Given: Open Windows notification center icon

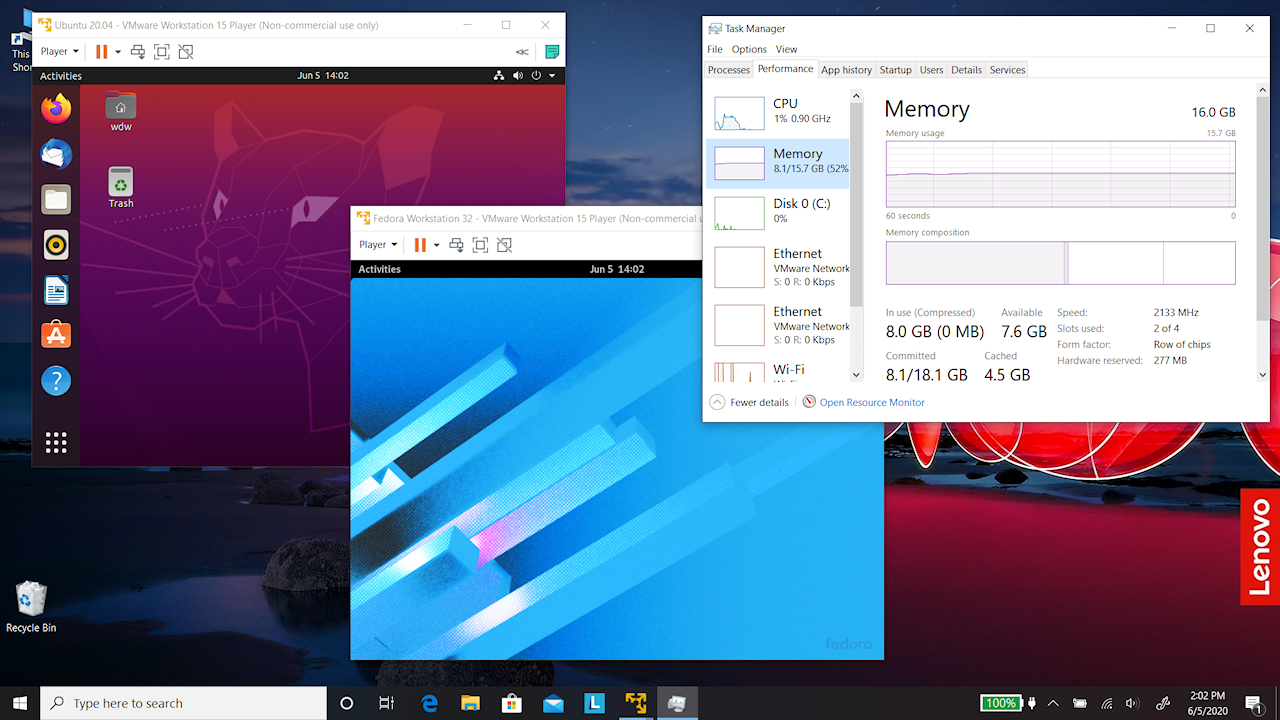Looking at the screenshot, I should coord(1253,703).
